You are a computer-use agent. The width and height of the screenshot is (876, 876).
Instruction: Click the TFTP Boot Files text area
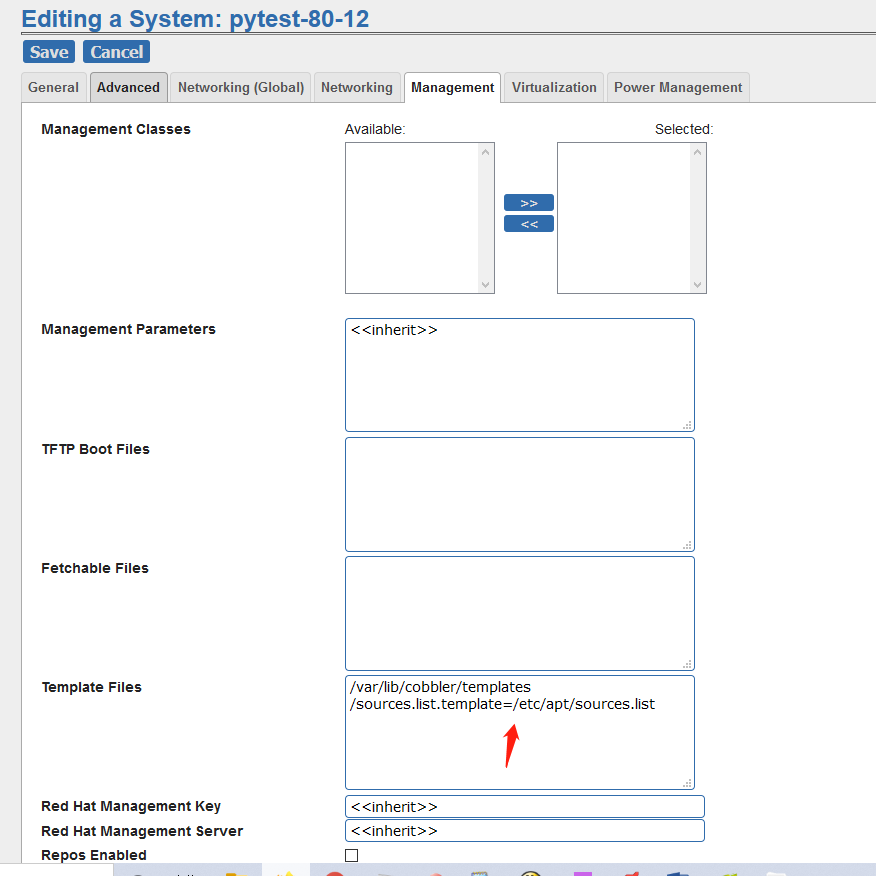click(x=519, y=494)
